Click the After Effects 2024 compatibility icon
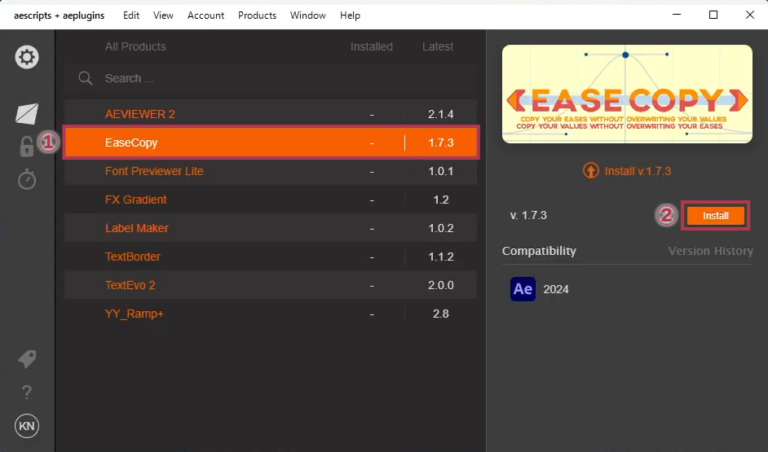The width and height of the screenshot is (768, 452). pos(523,289)
